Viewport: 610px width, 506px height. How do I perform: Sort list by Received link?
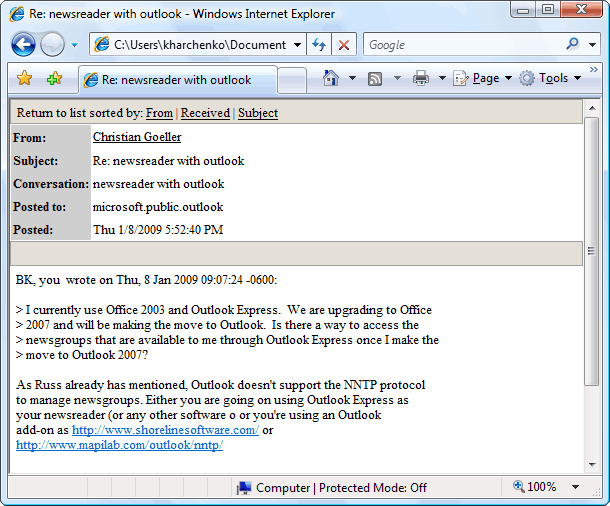tap(205, 113)
